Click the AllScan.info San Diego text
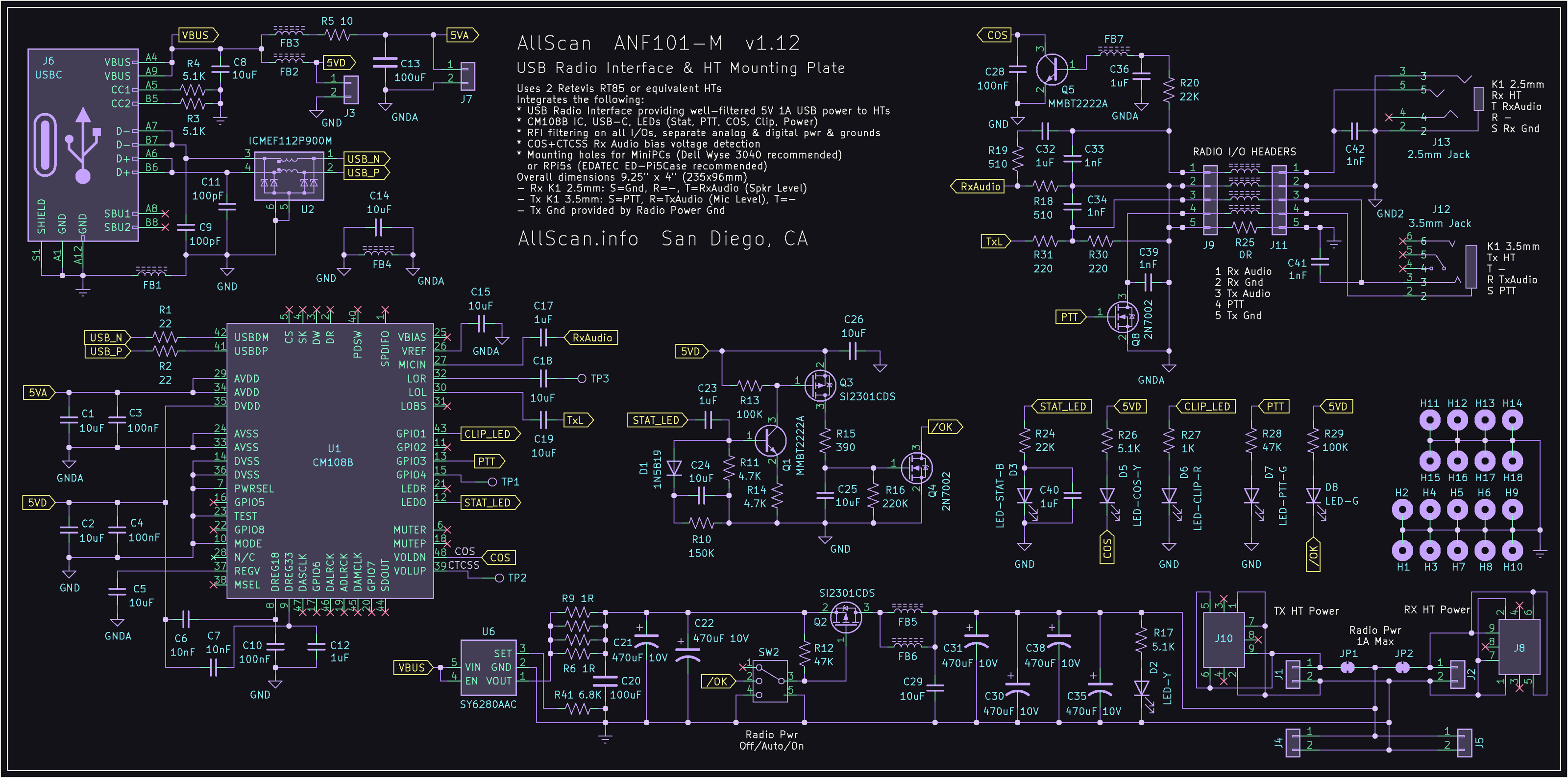 coord(662,239)
